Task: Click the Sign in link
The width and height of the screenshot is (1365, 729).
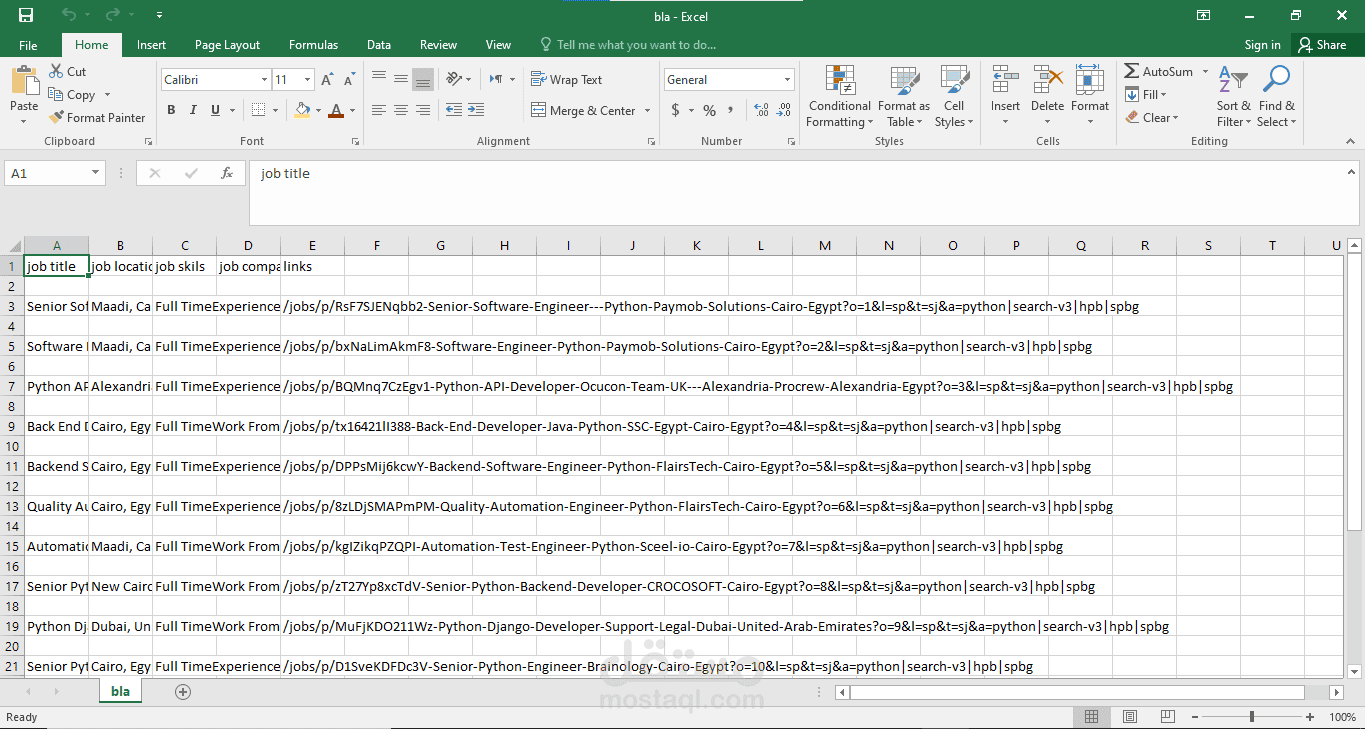Action: coord(1262,45)
